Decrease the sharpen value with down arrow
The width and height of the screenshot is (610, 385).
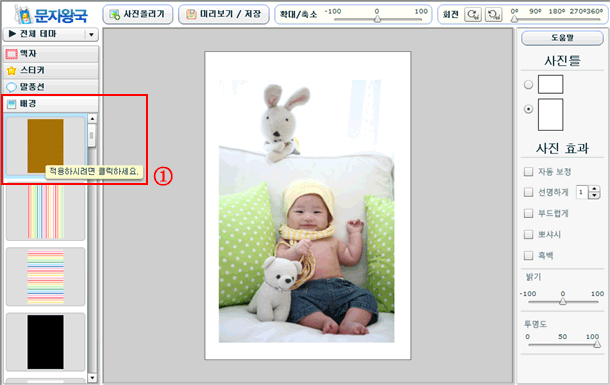(594, 196)
